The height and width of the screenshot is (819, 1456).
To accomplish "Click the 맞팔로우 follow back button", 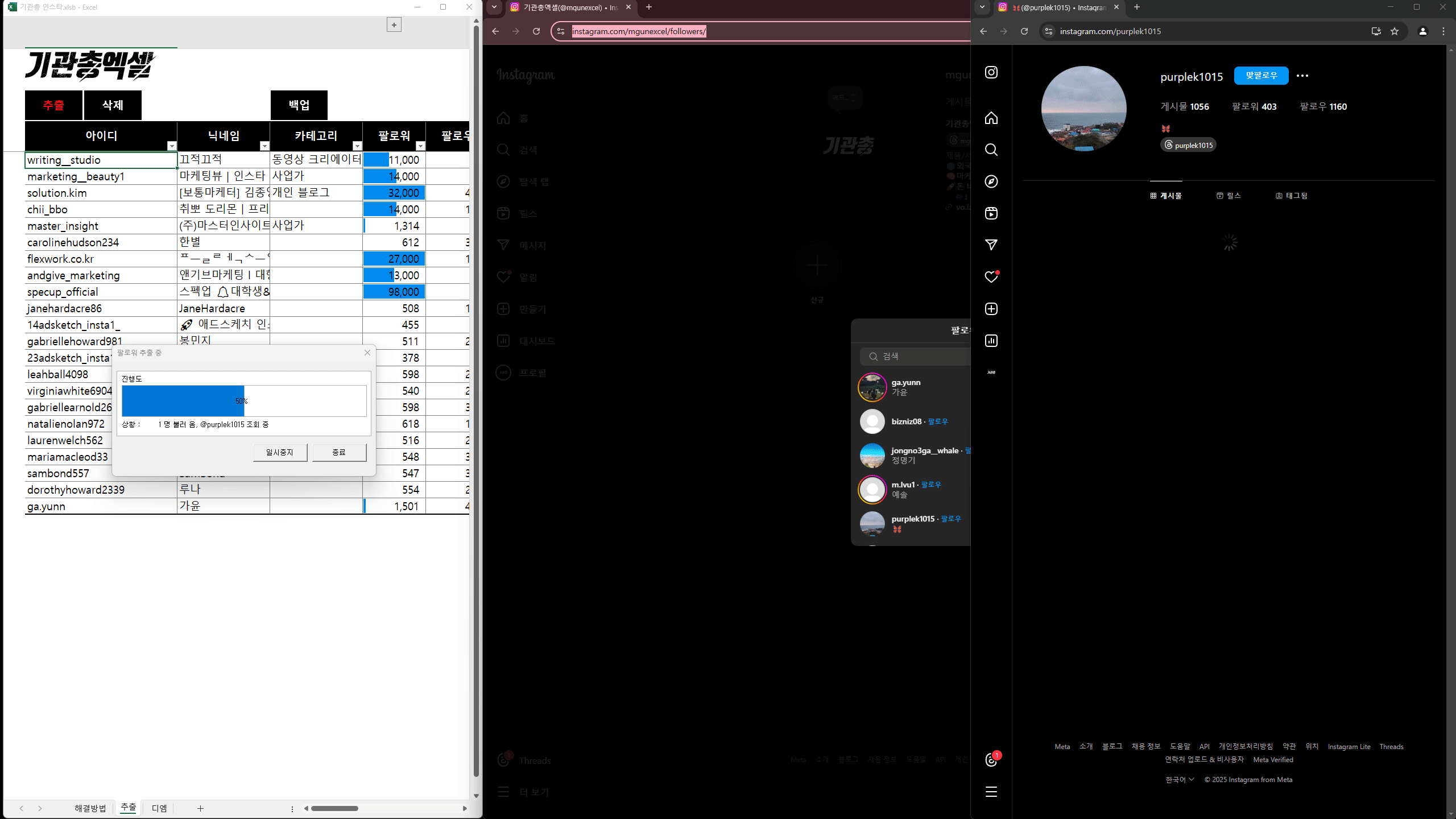I will pyautogui.click(x=1261, y=76).
